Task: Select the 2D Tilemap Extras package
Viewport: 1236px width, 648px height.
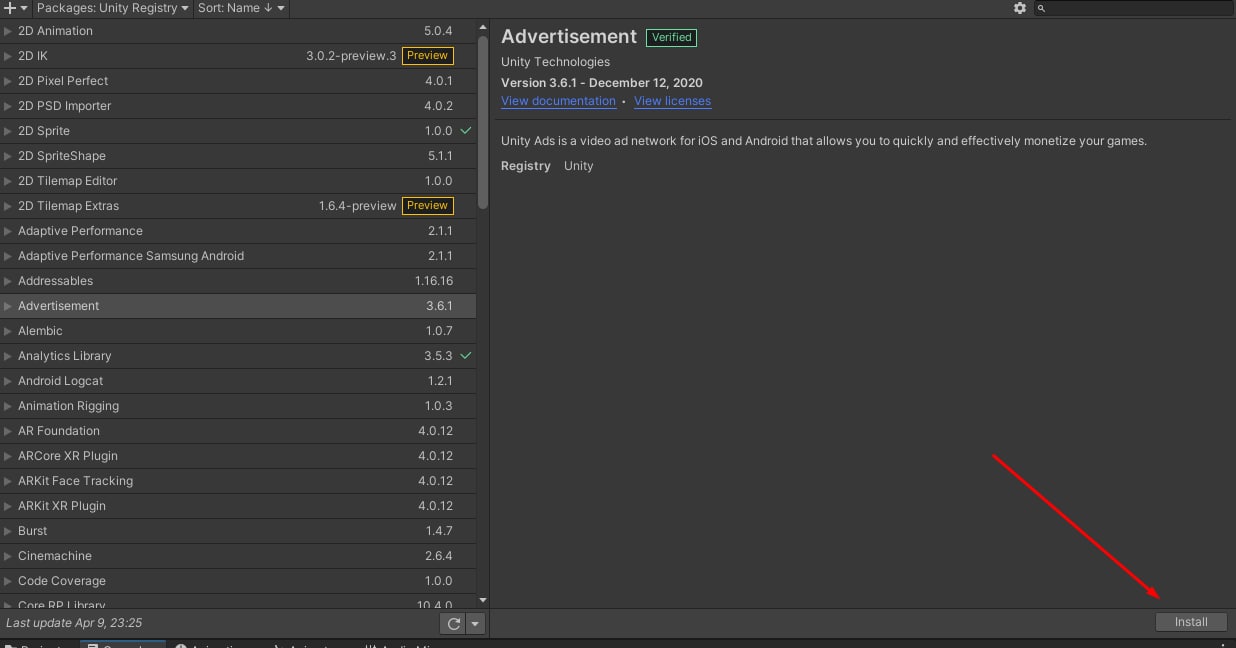Action: (x=238, y=206)
